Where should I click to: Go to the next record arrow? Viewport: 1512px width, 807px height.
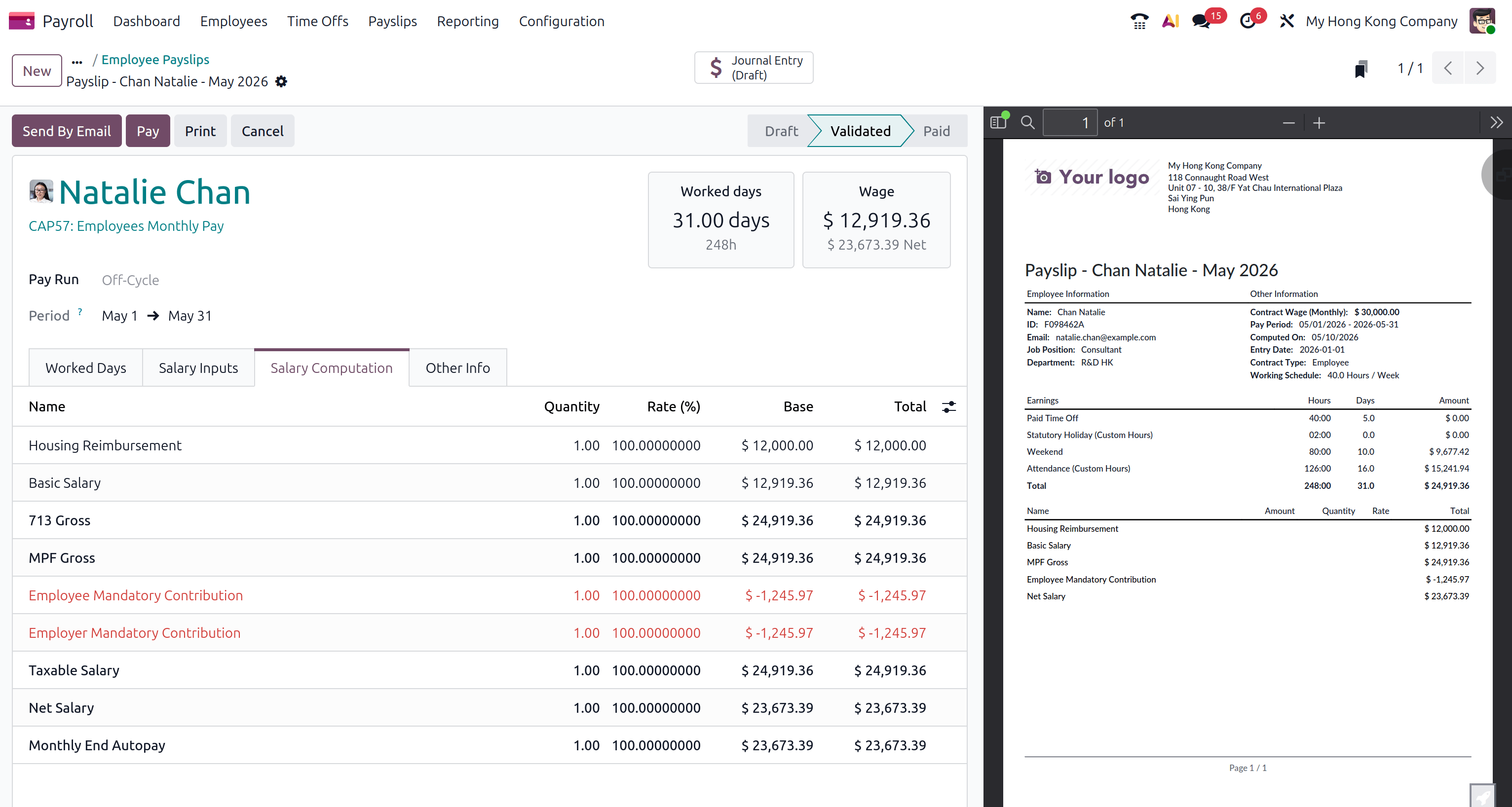[1480, 68]
